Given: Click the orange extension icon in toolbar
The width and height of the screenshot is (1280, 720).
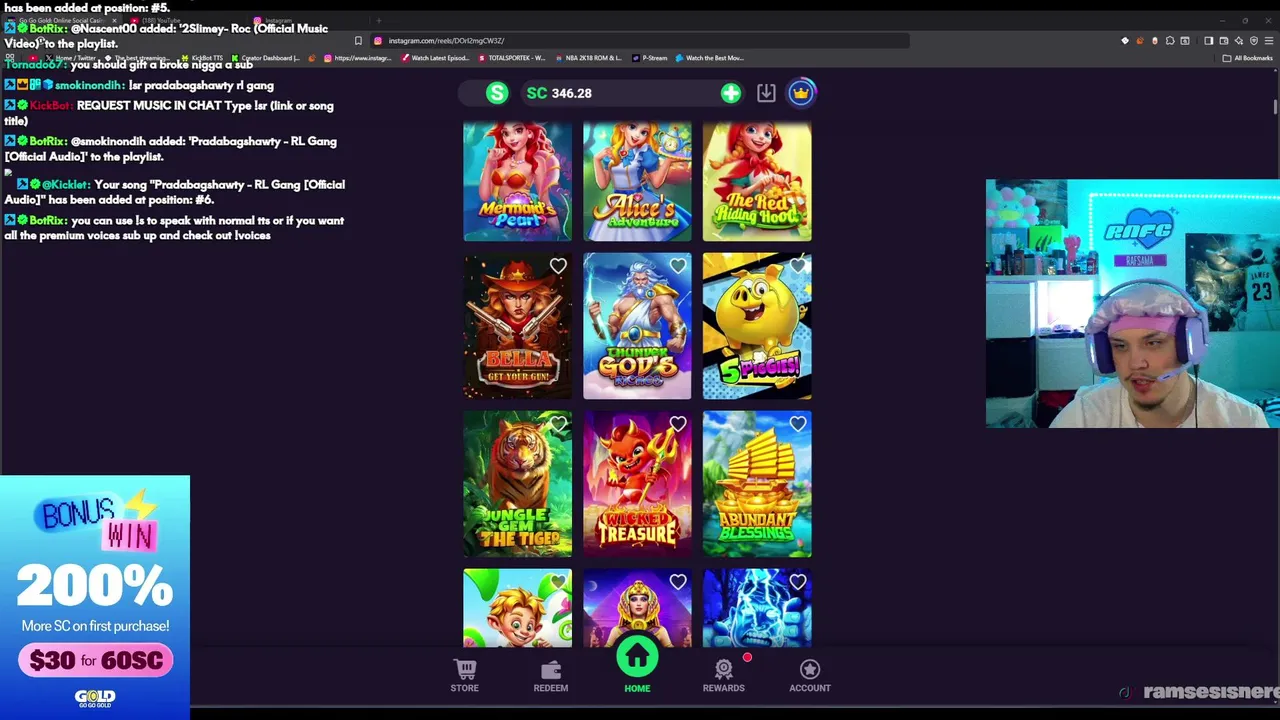Looking at the screenshot, I should tap(1140, 41).
